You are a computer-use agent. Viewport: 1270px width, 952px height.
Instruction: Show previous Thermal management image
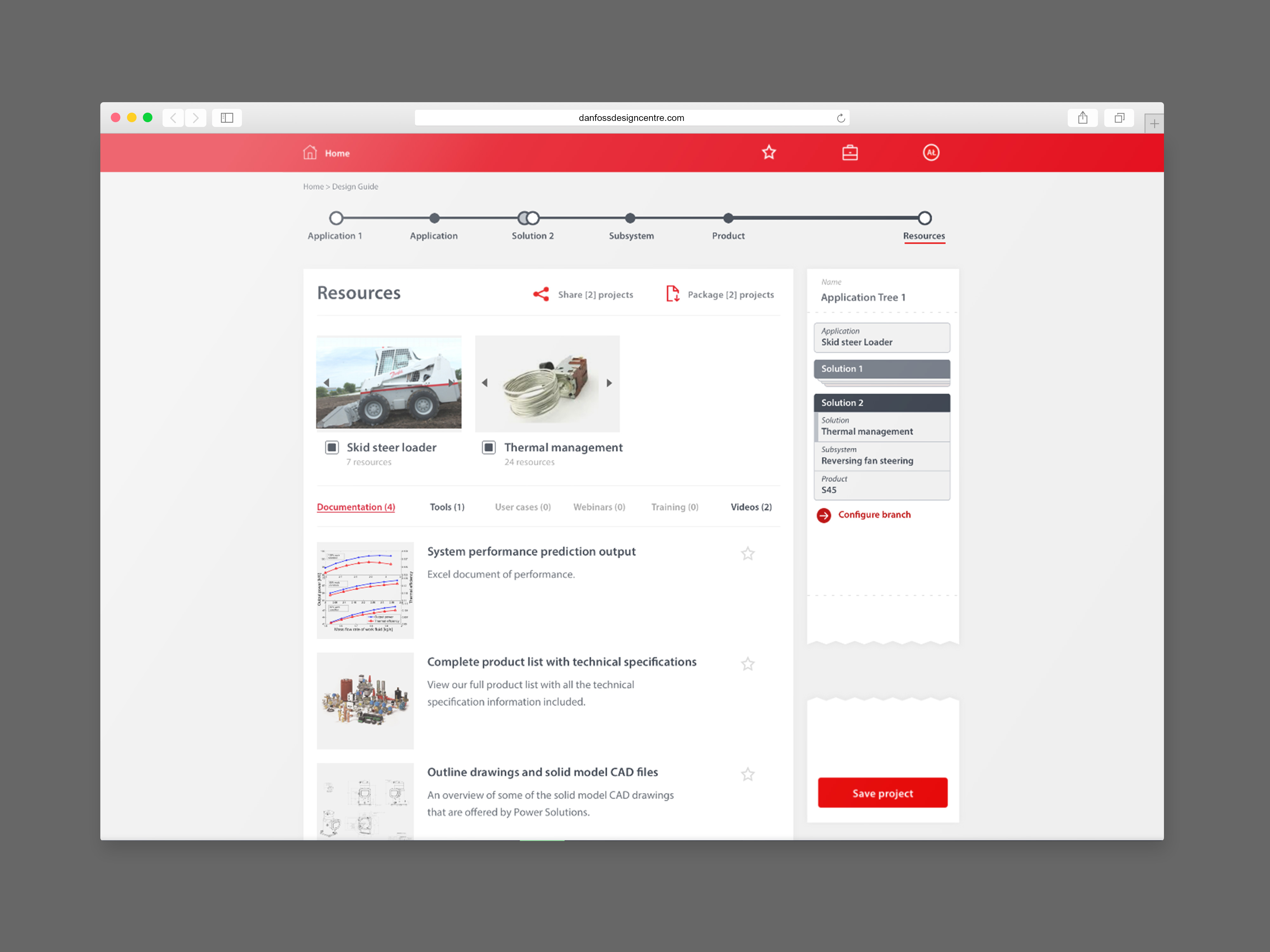click(485, 383)
